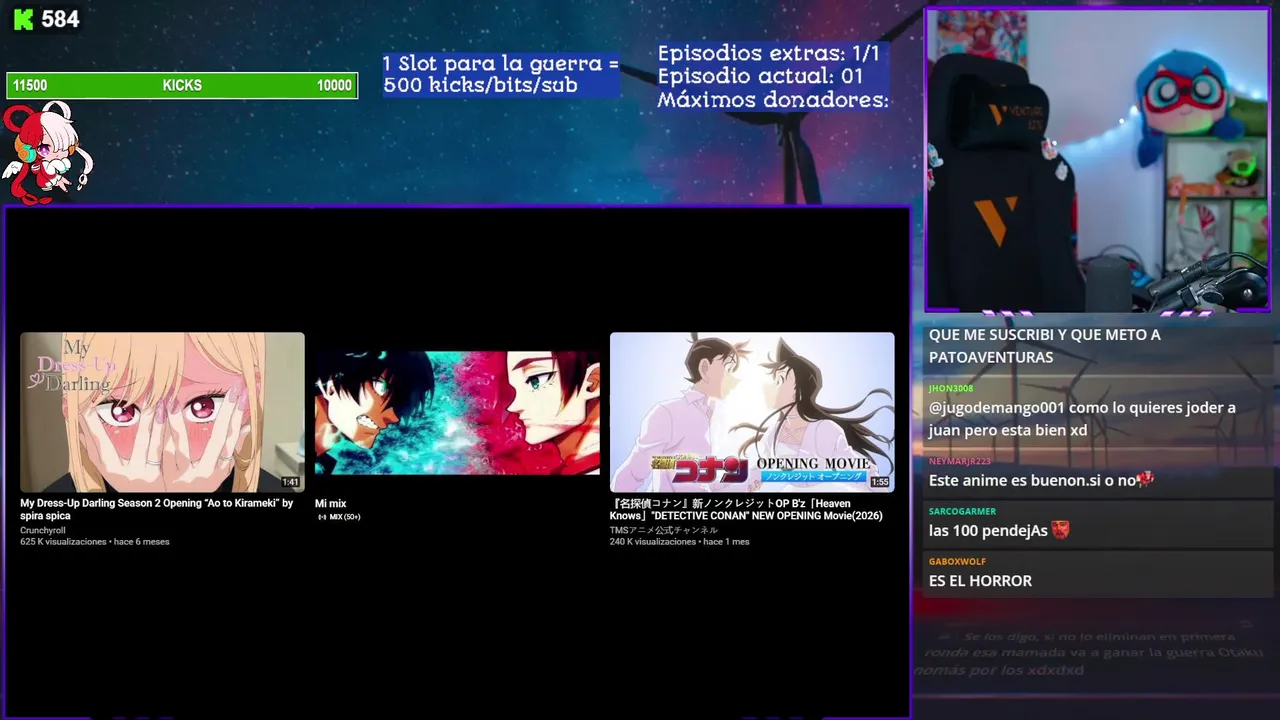Click the Detective Conan Heaven Knows video title
This screenshot has width=1280, height=720.
point(746,510)
